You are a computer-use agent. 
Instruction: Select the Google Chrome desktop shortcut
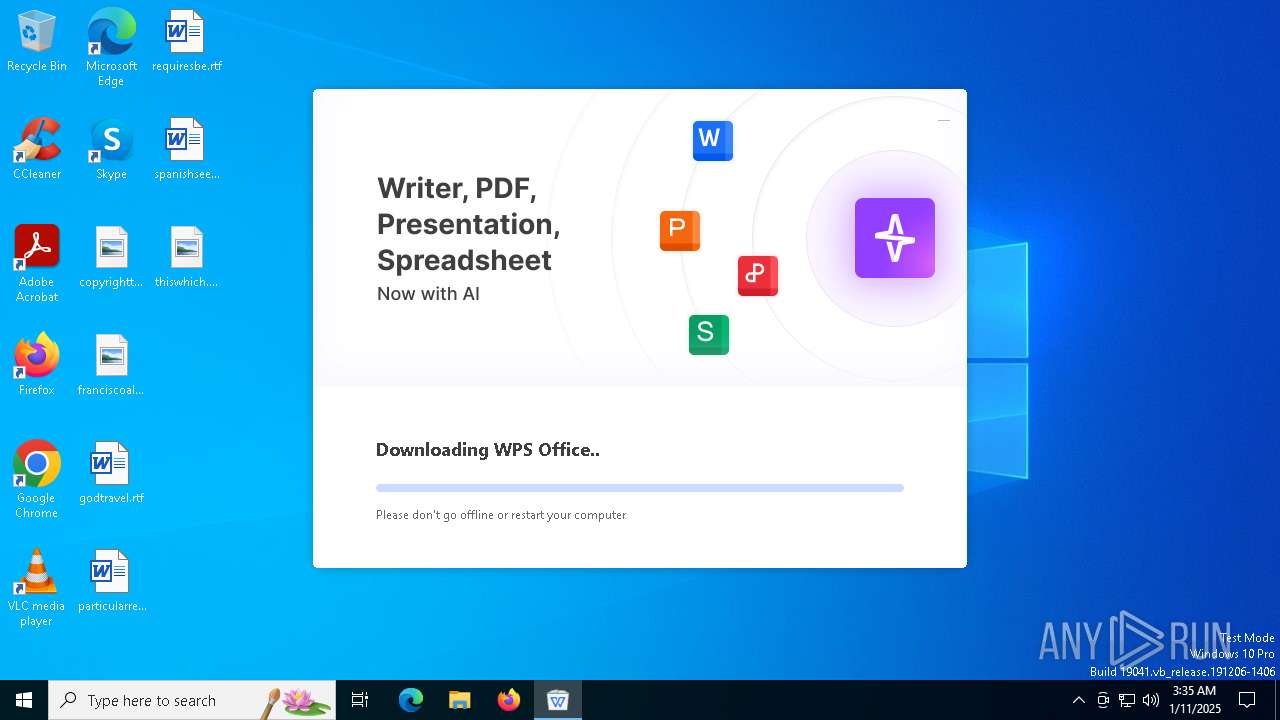coord(37,480)
